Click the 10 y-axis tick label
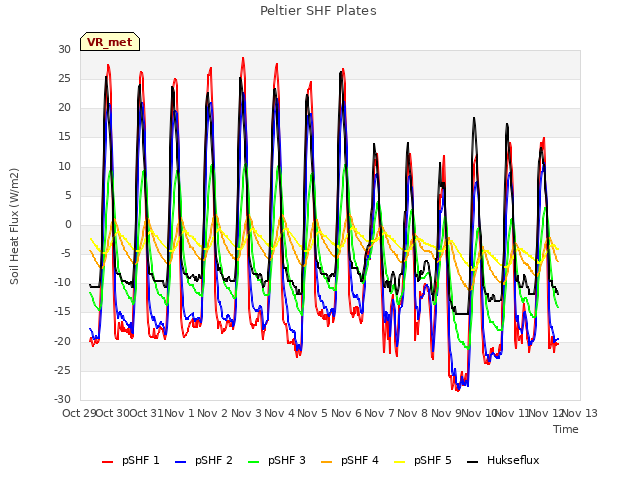Viewport: 640px width, 480px height. (64, 166)
